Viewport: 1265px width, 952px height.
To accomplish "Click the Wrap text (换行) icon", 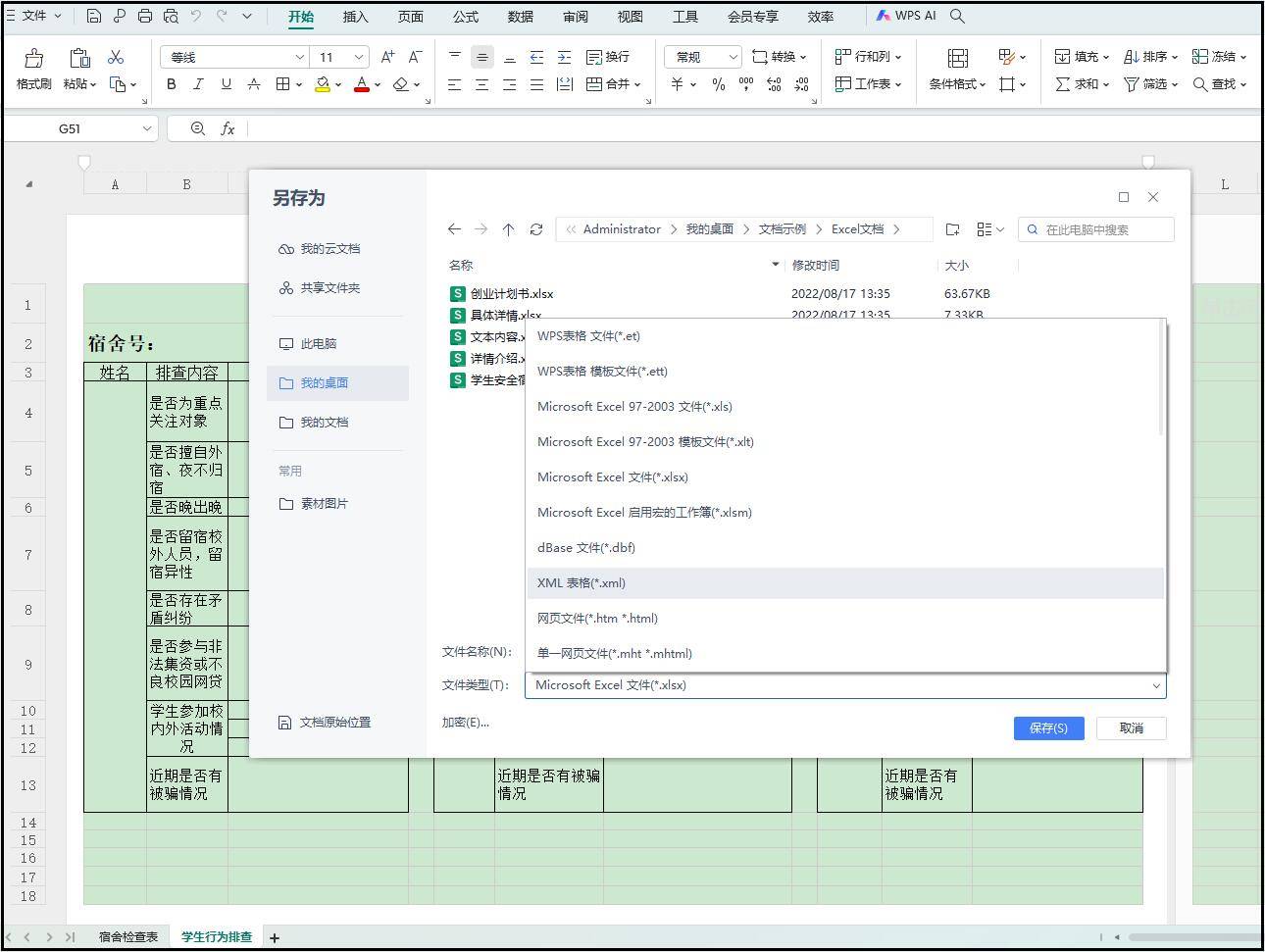I will pyautogui.click(x=594, y=57).
